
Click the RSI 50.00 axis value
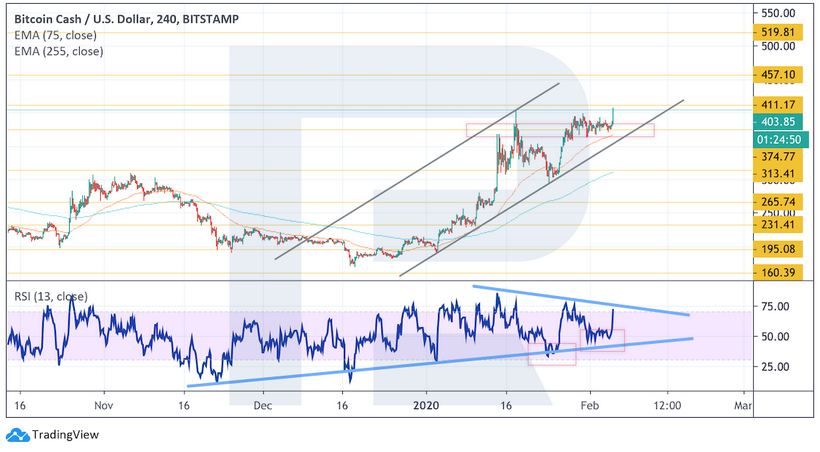[775, 337]
